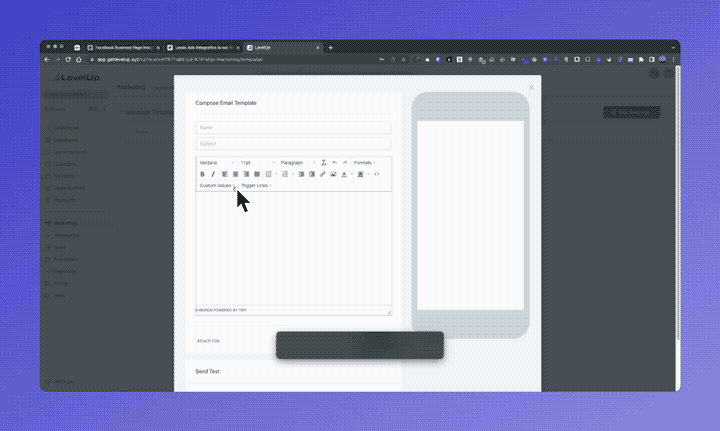Switch to Leads Ads Integration browser tab

point(203,48)
